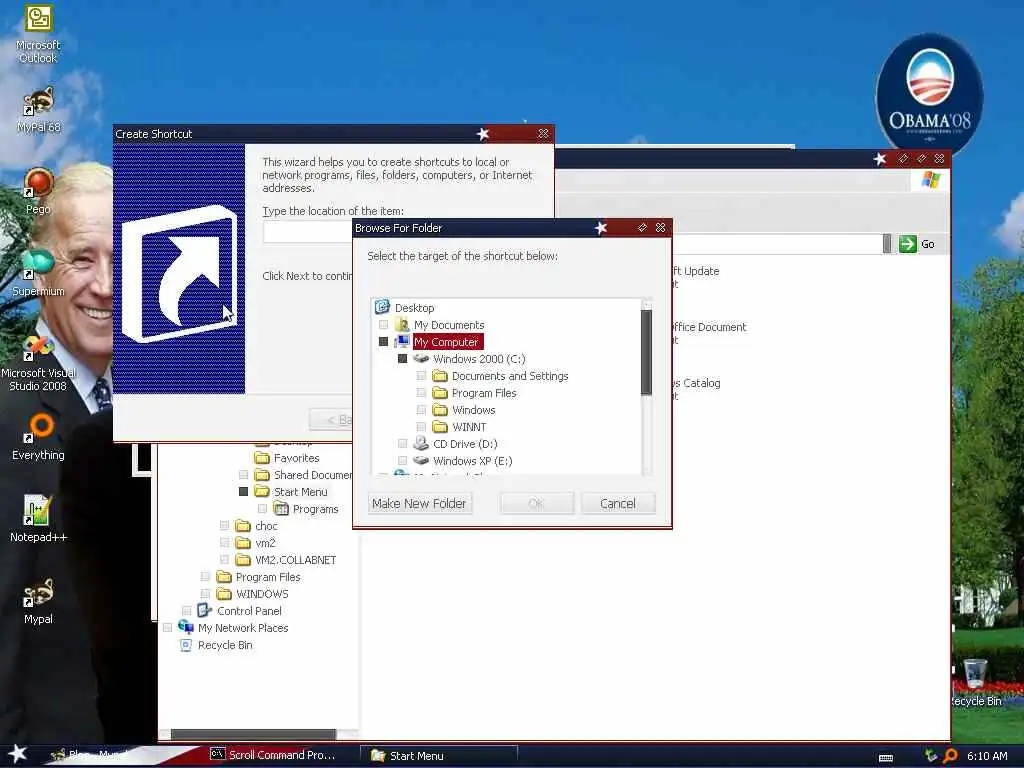Click the Browse For Folder vertical scrollbar
1024x768 pixels.
[x=647, y=353]
